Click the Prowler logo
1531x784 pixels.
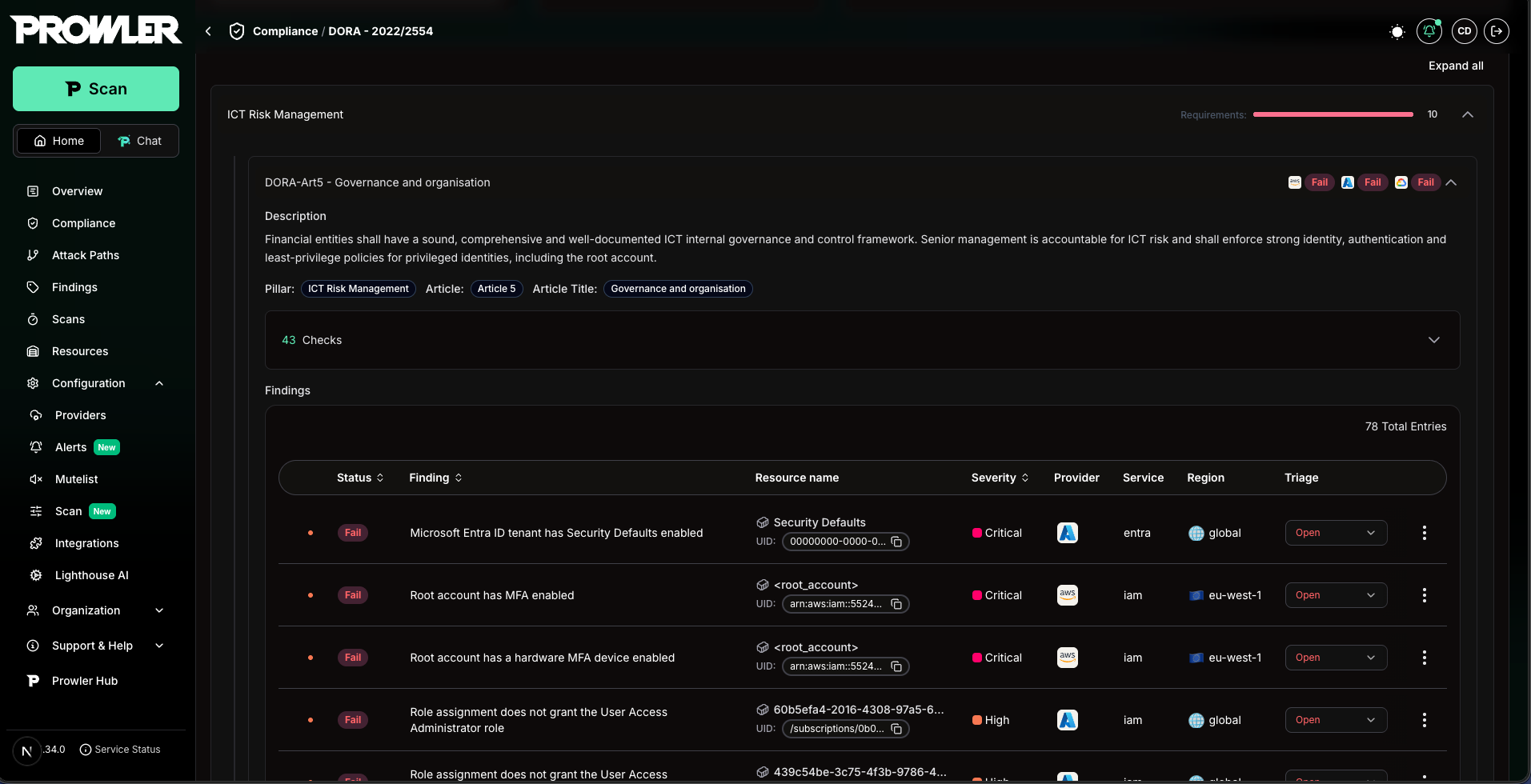pyautogui.click(x=96, y=30)
